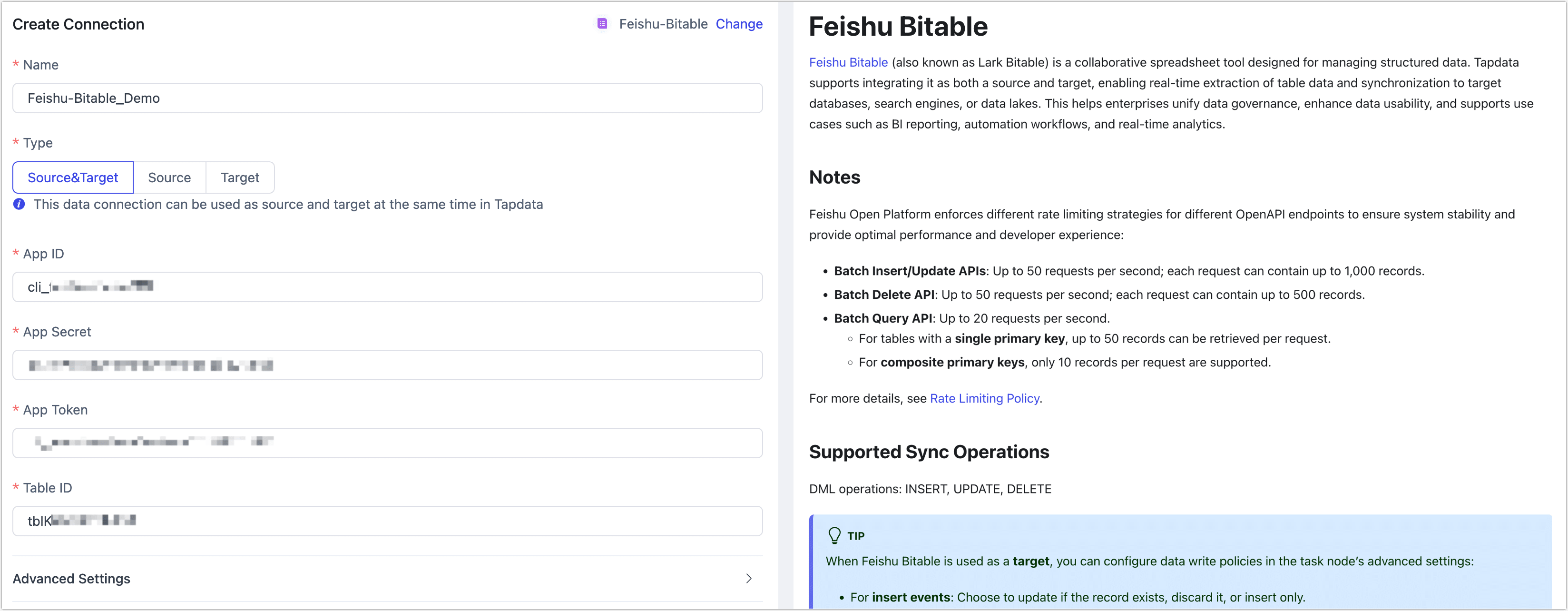
Task: Select the Source&Target connection type
Action: (x=73, y=177)
